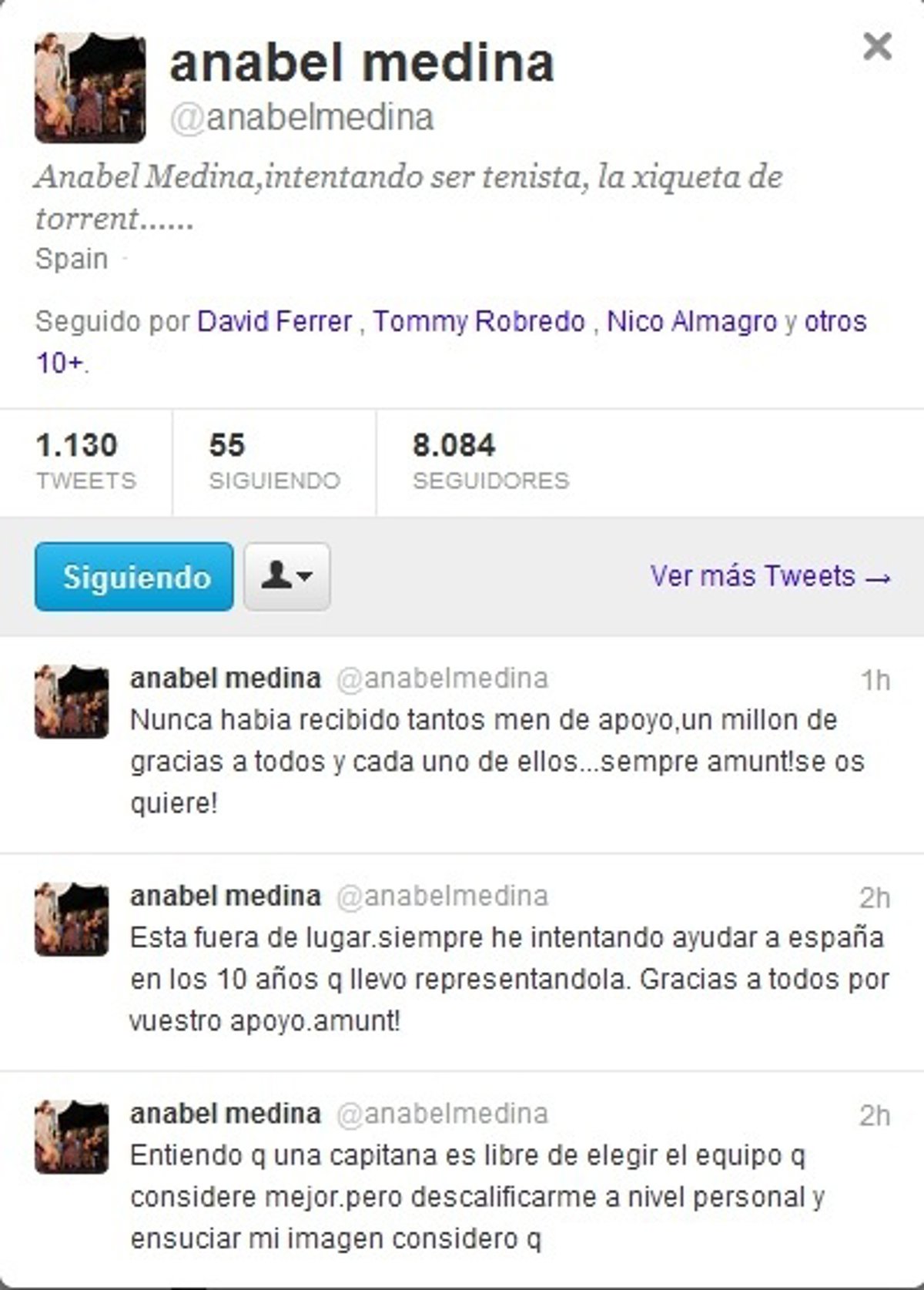Close the anabel medina profile popup
The image size is (924, 1290).
(877, 46)
